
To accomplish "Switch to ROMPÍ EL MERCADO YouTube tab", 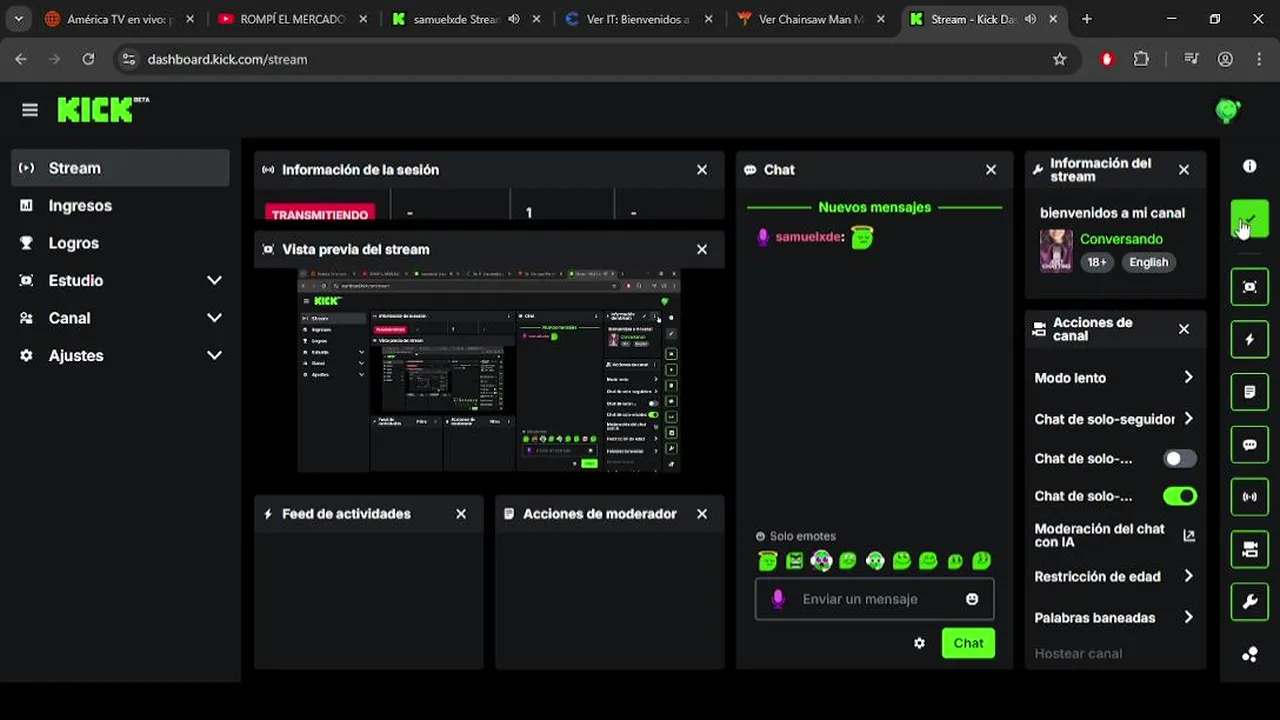I will [x=292, y=19].
